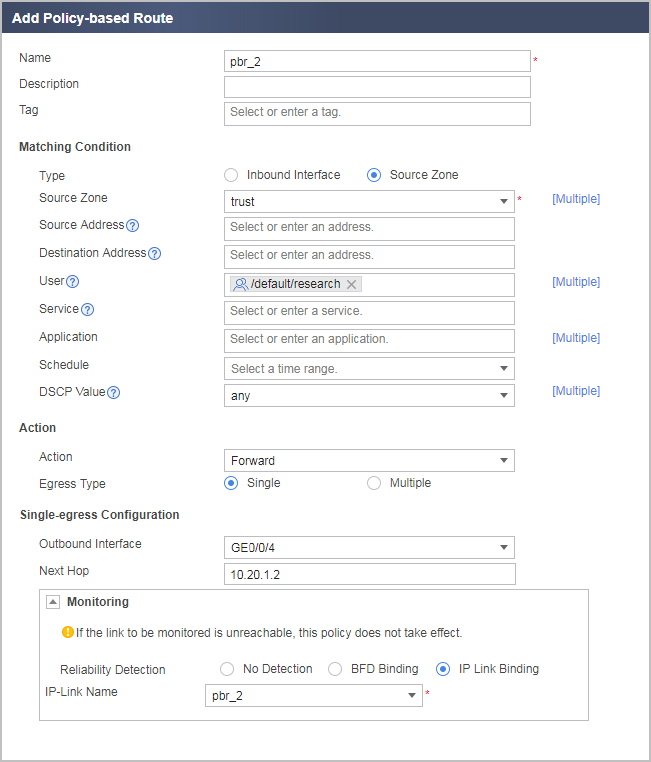Select the Inbound Interface radio button
The image size is (651, 762).
point(231,175)
